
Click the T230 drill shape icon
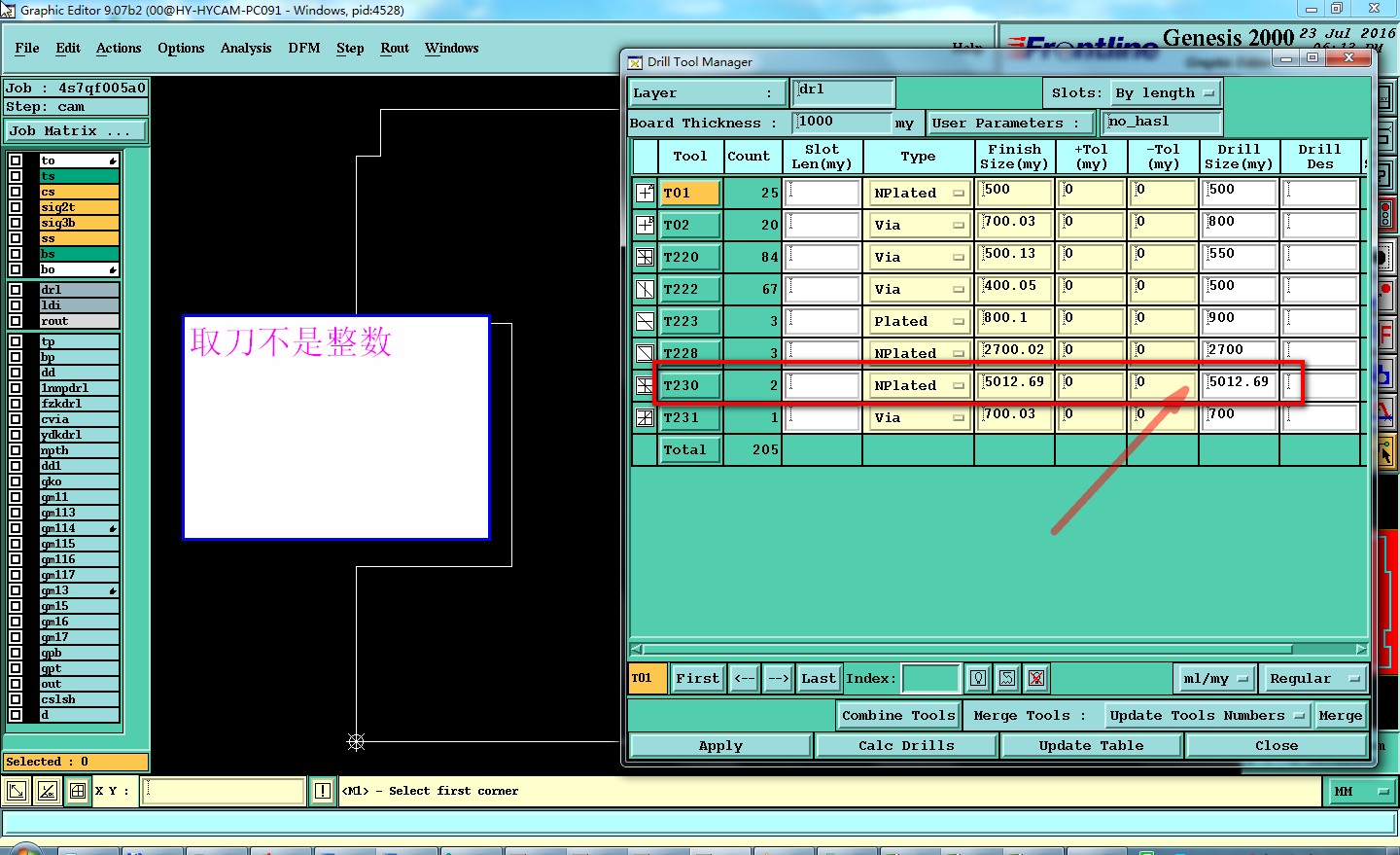[x=645, y=385]
